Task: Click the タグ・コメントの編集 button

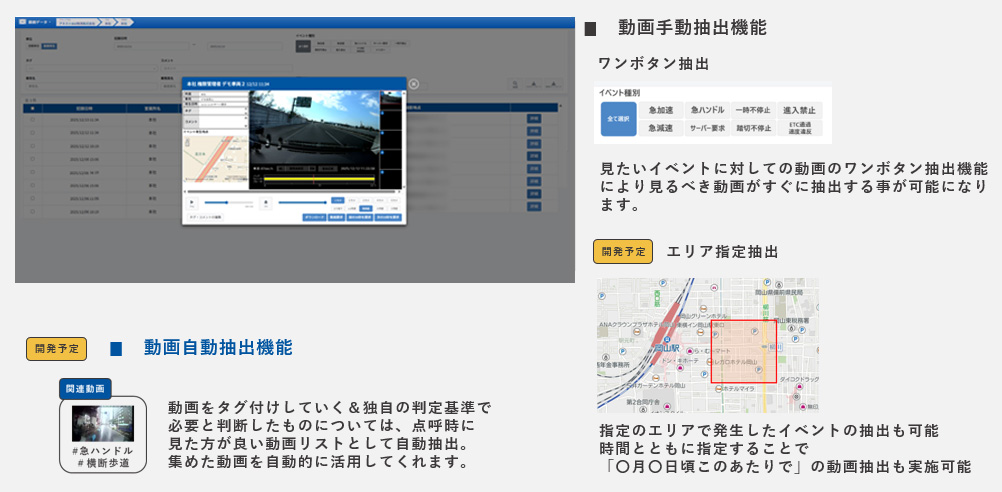Action: coord(204,217)
